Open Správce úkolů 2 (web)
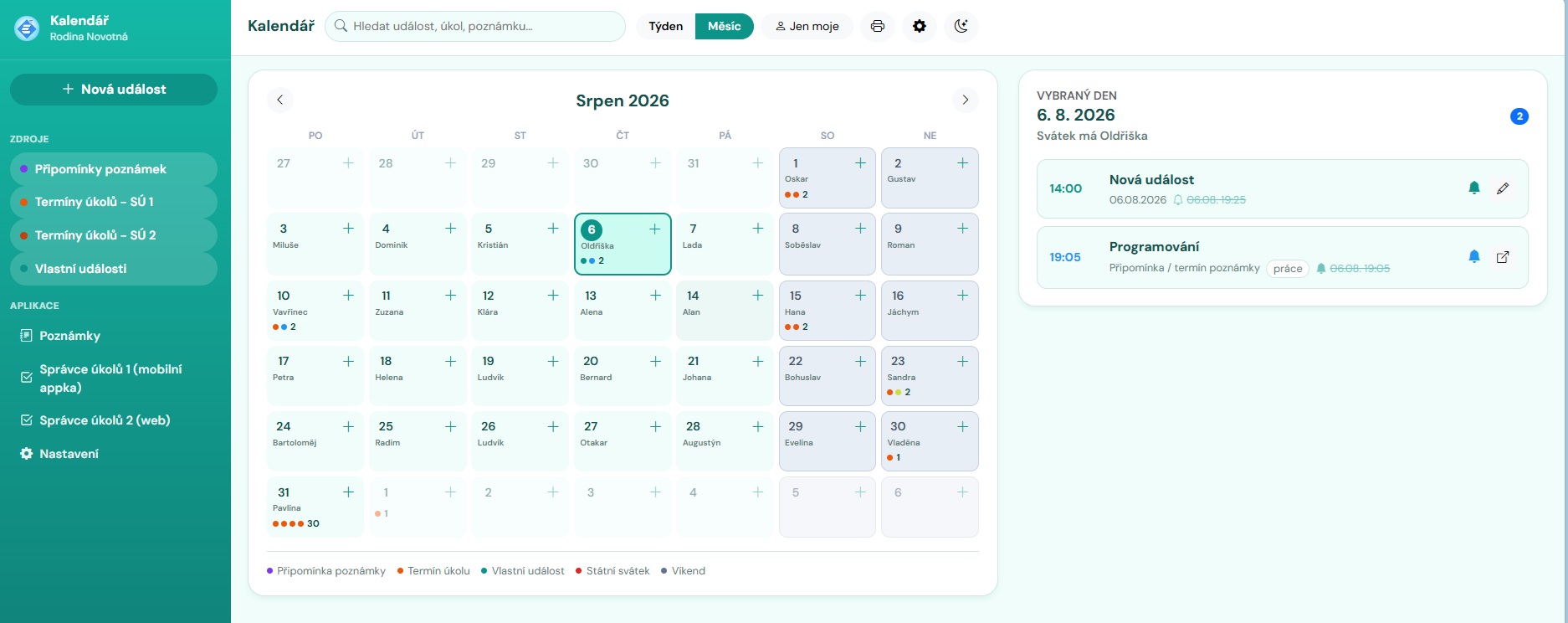This screenshot has height=623, width=1568. [114, 420]
